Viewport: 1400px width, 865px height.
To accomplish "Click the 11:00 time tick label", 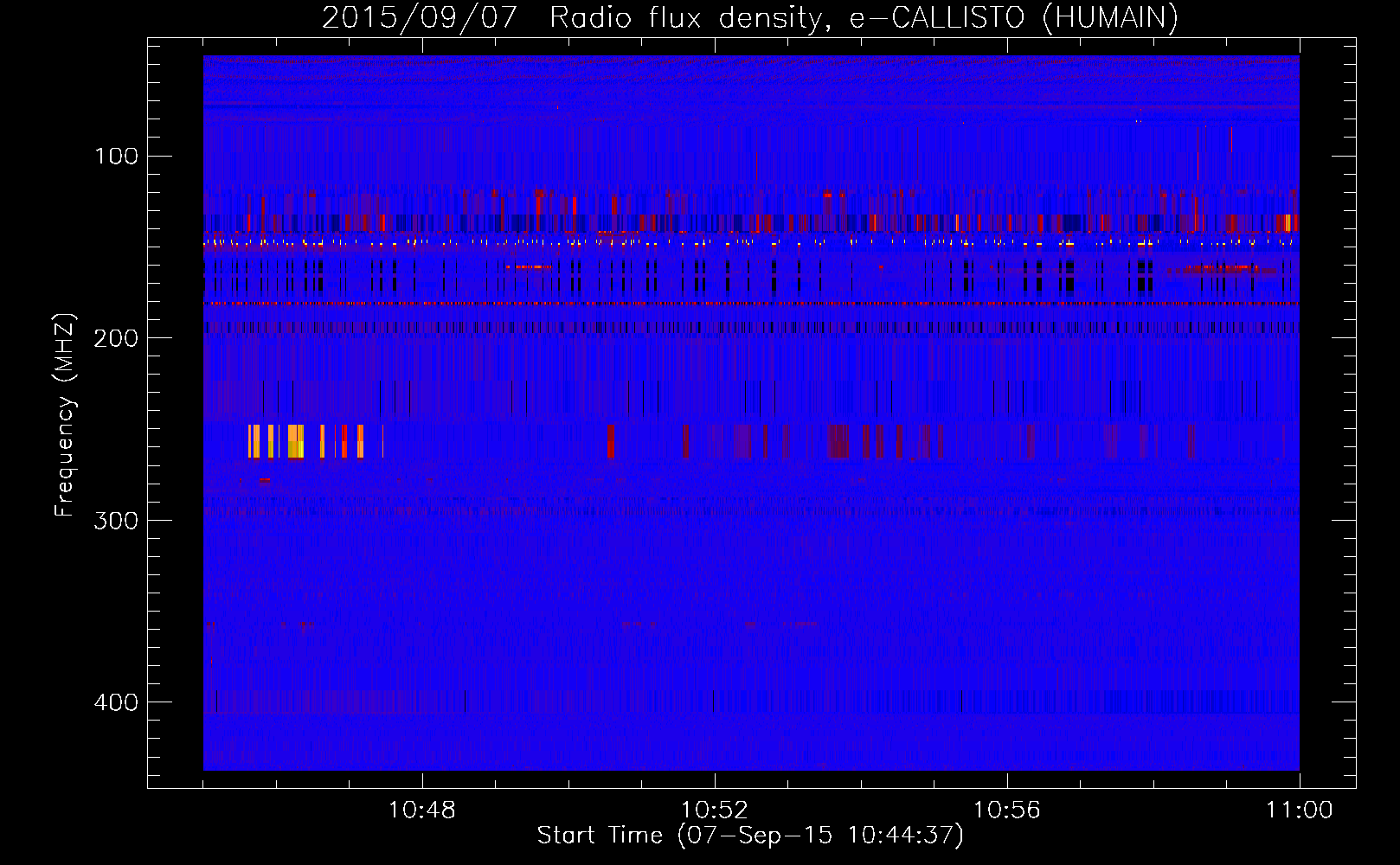I will (1300, 811).
